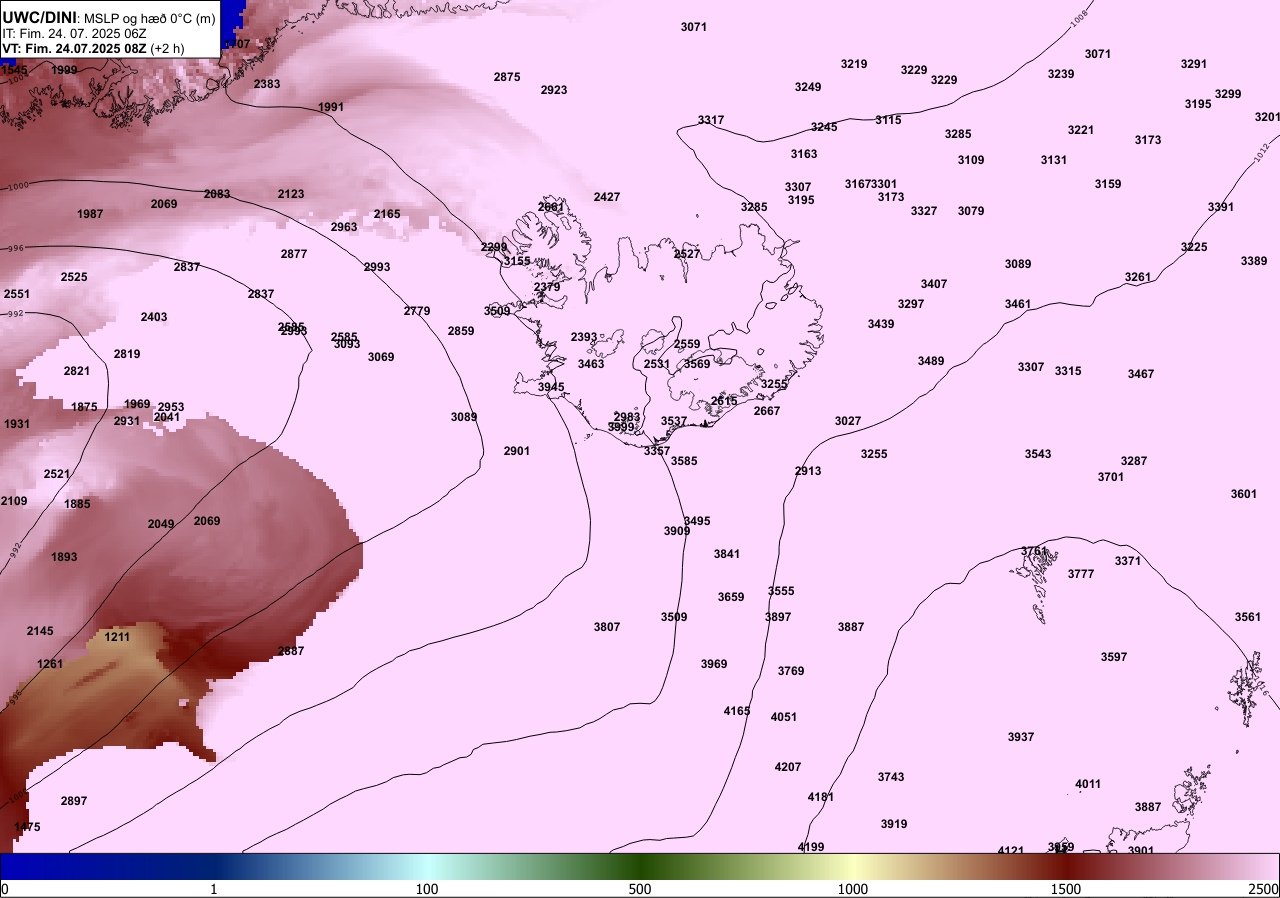This screenshot has width=1280, height=898.
Task: Click the 3743 height value
Action: pos(891,777)
